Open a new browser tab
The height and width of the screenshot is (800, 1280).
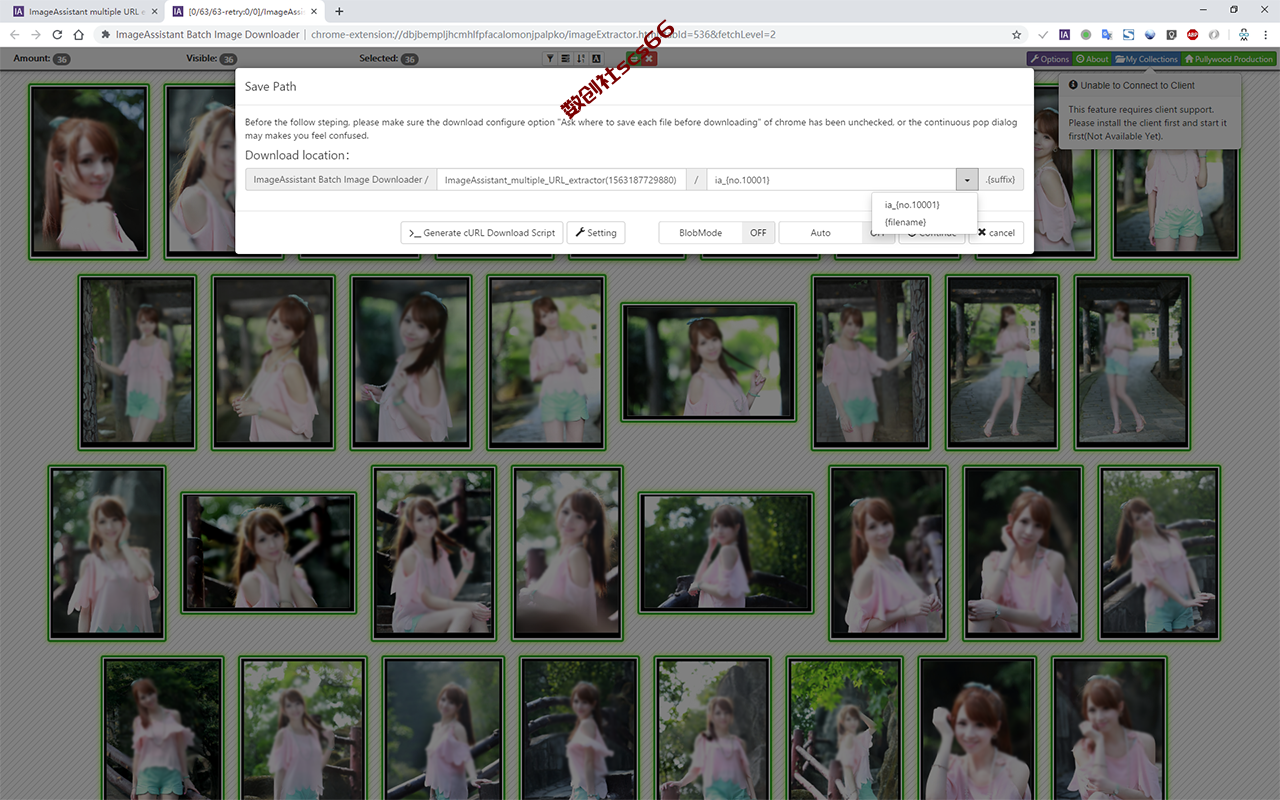(339, 11)
